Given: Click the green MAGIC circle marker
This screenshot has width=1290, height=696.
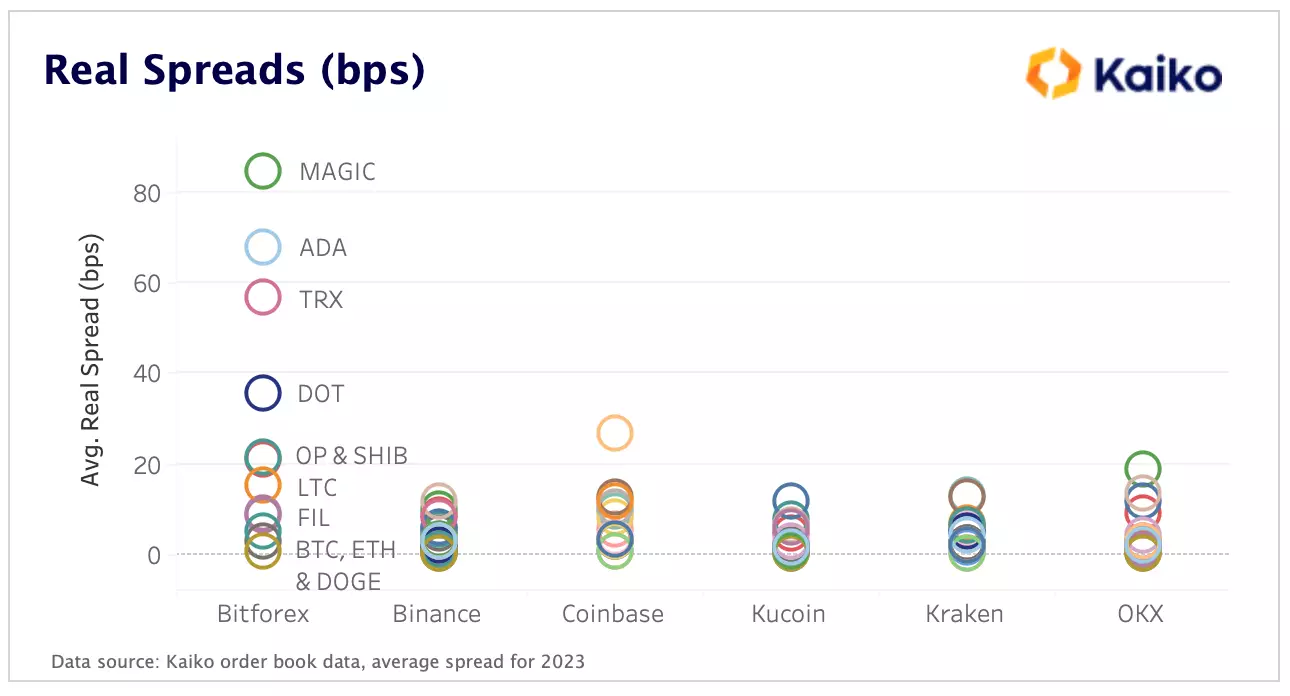Looking at the screenshot, I should pyautogui.click(x=263, y=171).
